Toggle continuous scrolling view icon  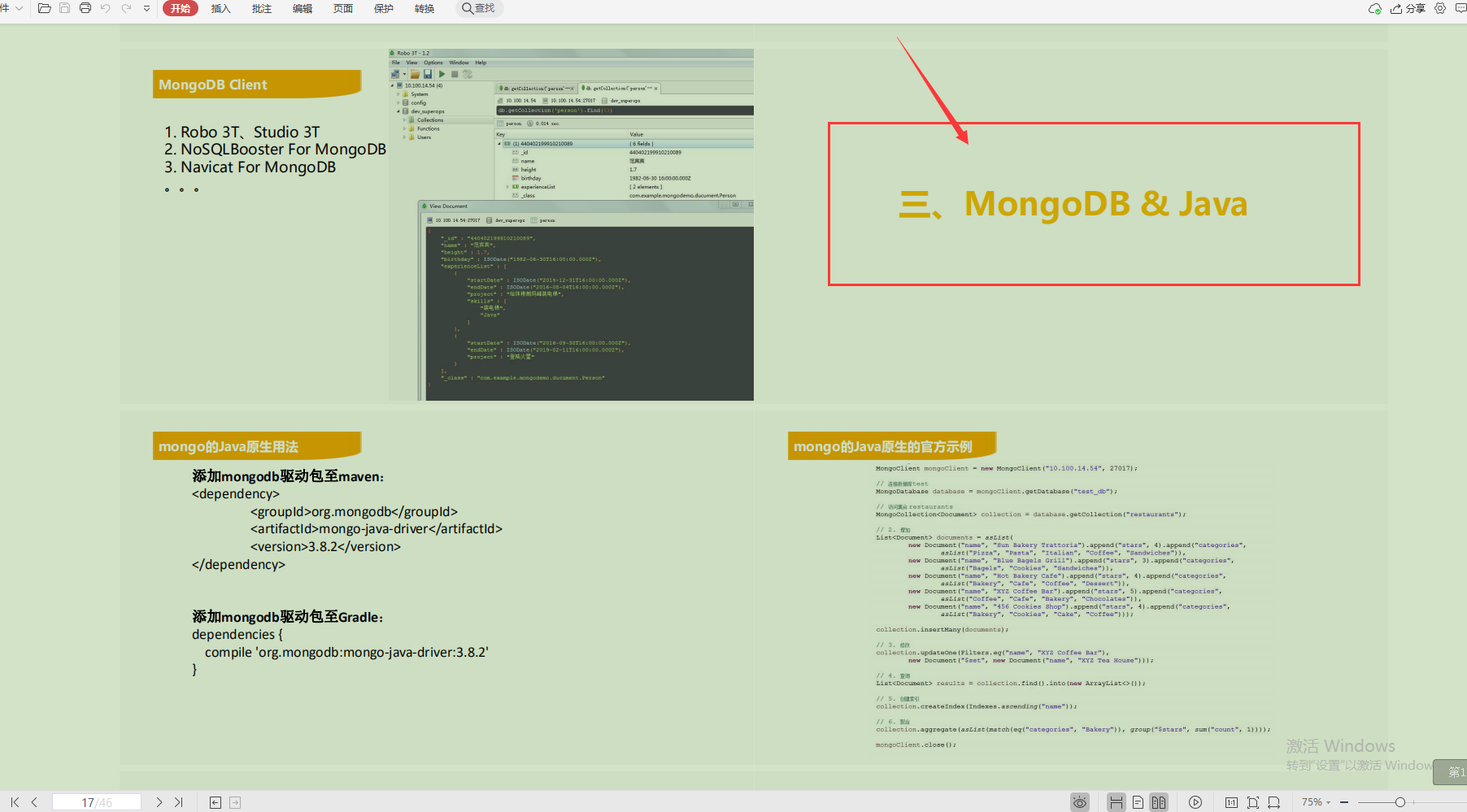click(1117, 802)
